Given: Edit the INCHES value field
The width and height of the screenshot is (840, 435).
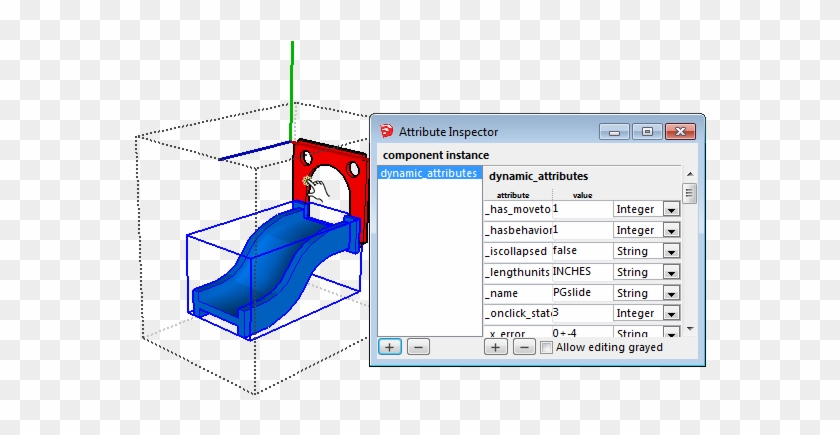Looking at the screenshot, I should point(582,272).
